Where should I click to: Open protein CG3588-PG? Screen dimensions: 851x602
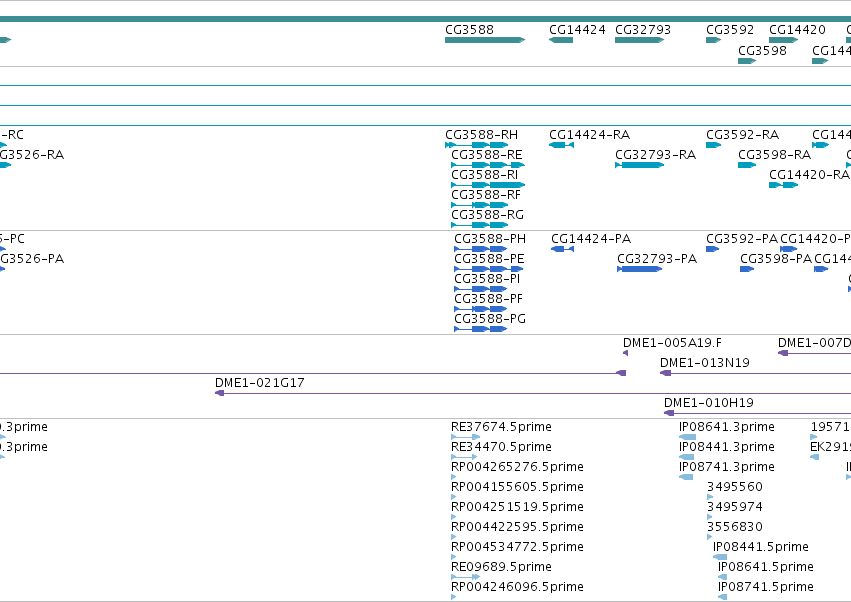click(481, 329)
